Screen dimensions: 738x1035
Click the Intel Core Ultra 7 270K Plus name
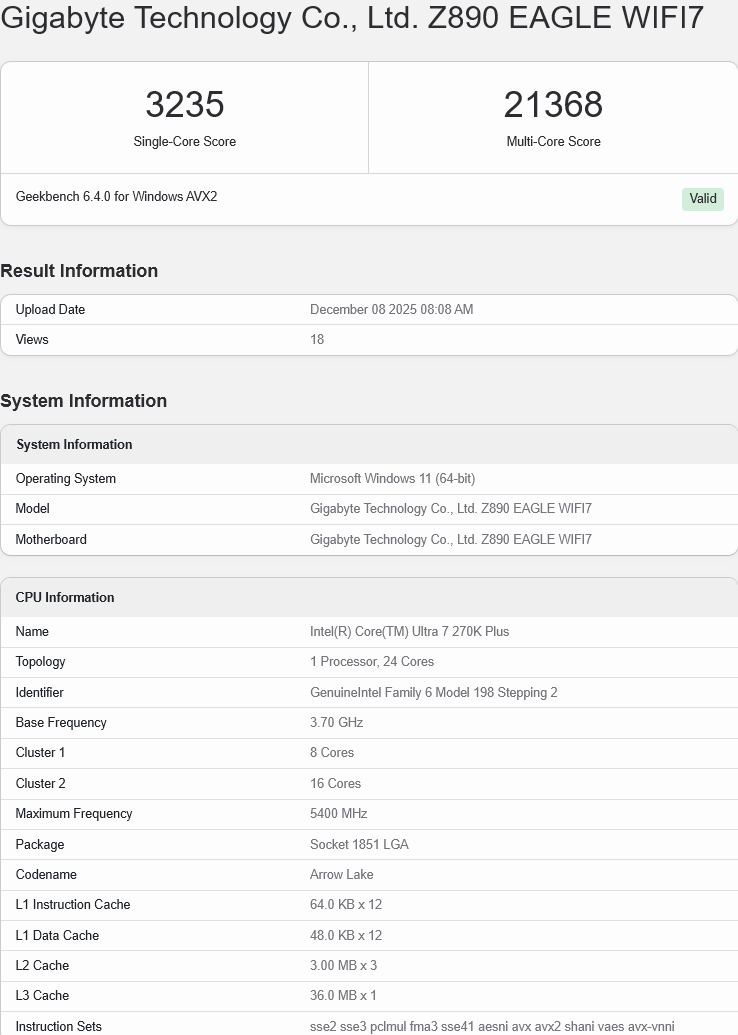(409, 632)
